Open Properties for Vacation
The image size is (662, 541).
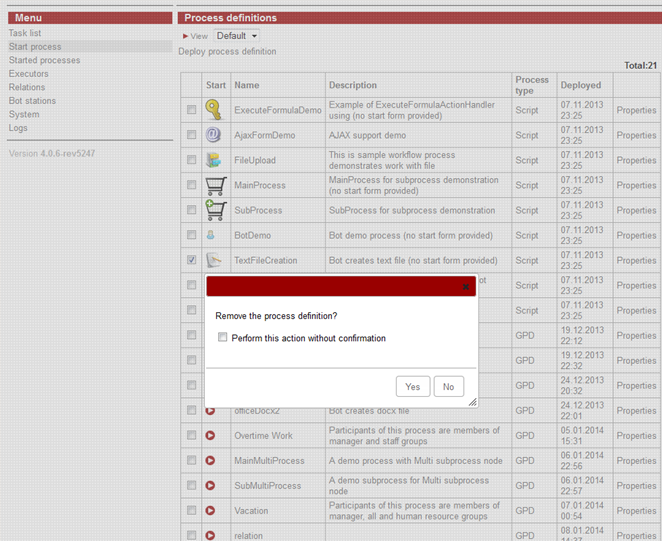[x=636, y=511]
